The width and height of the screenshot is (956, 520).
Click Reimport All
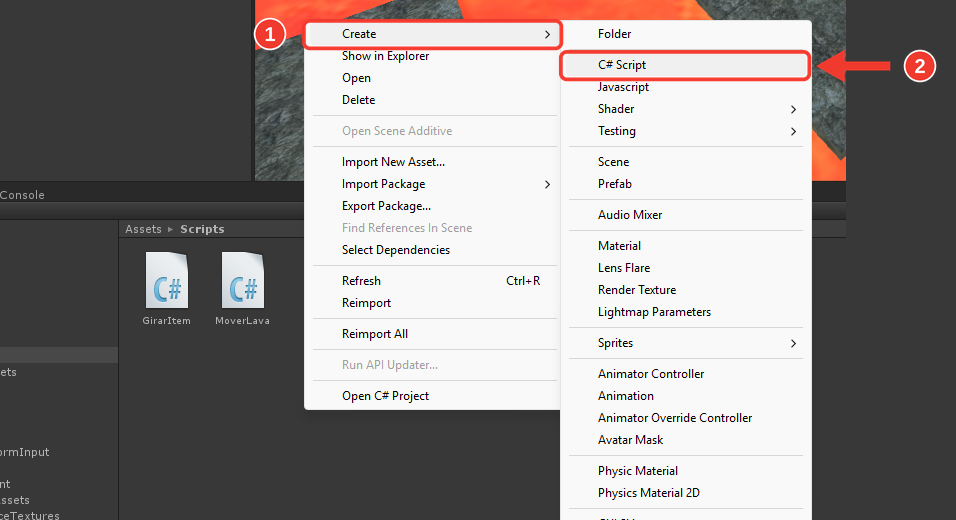click(x=432, y=334)
